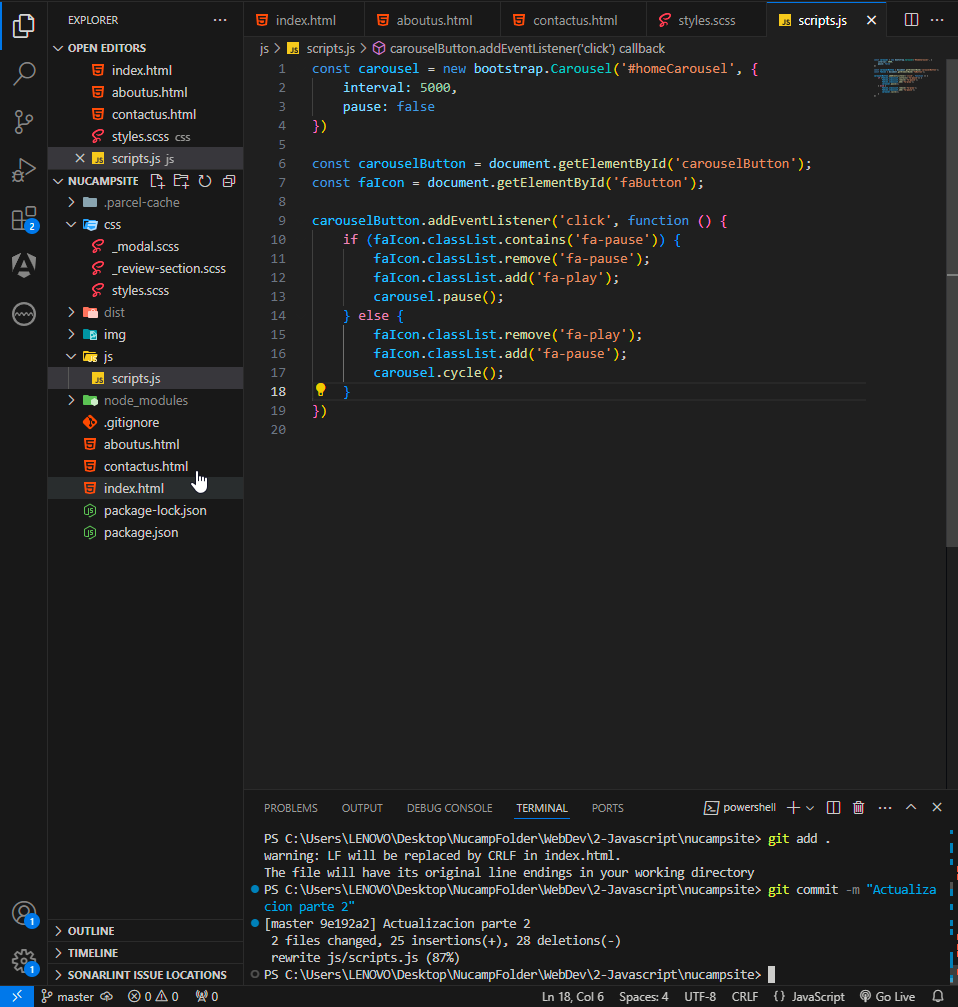Screen dimensions: 958x1007
Task: Open the SonarLint wave icon in activity bar
Action: (x=24, y=314)
